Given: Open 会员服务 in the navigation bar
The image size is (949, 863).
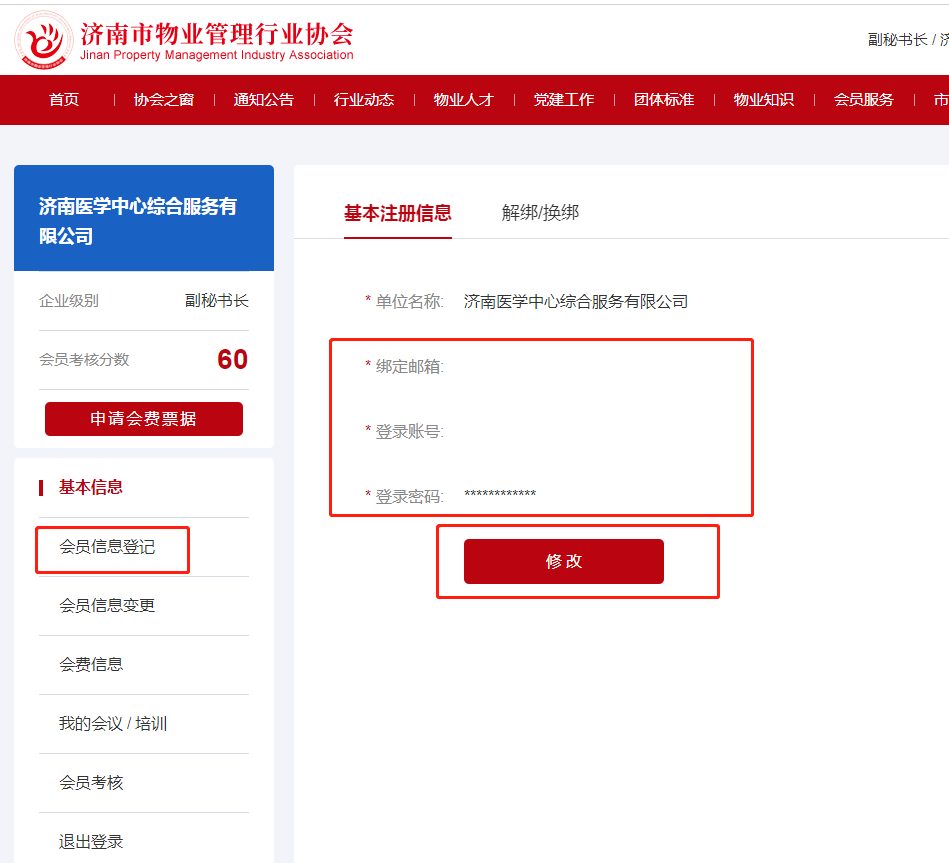Looking at the screenshot, I should click(864, 100).
